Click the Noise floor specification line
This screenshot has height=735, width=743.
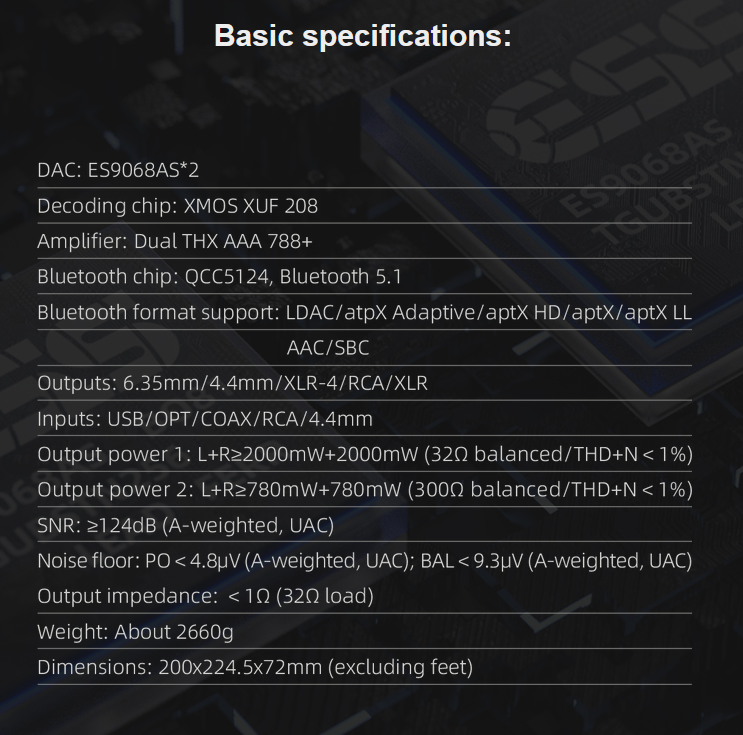click(x=364, y=561)
